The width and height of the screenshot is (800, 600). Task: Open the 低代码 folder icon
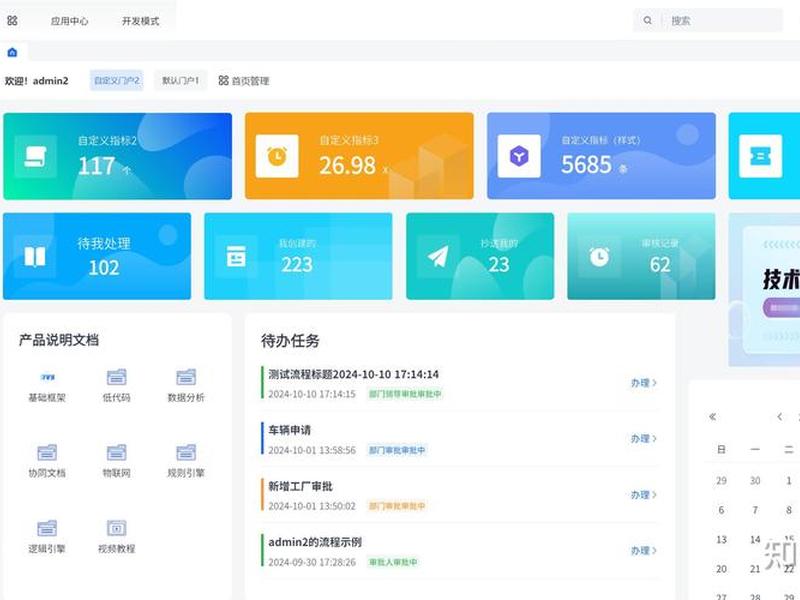click(116, 377)
